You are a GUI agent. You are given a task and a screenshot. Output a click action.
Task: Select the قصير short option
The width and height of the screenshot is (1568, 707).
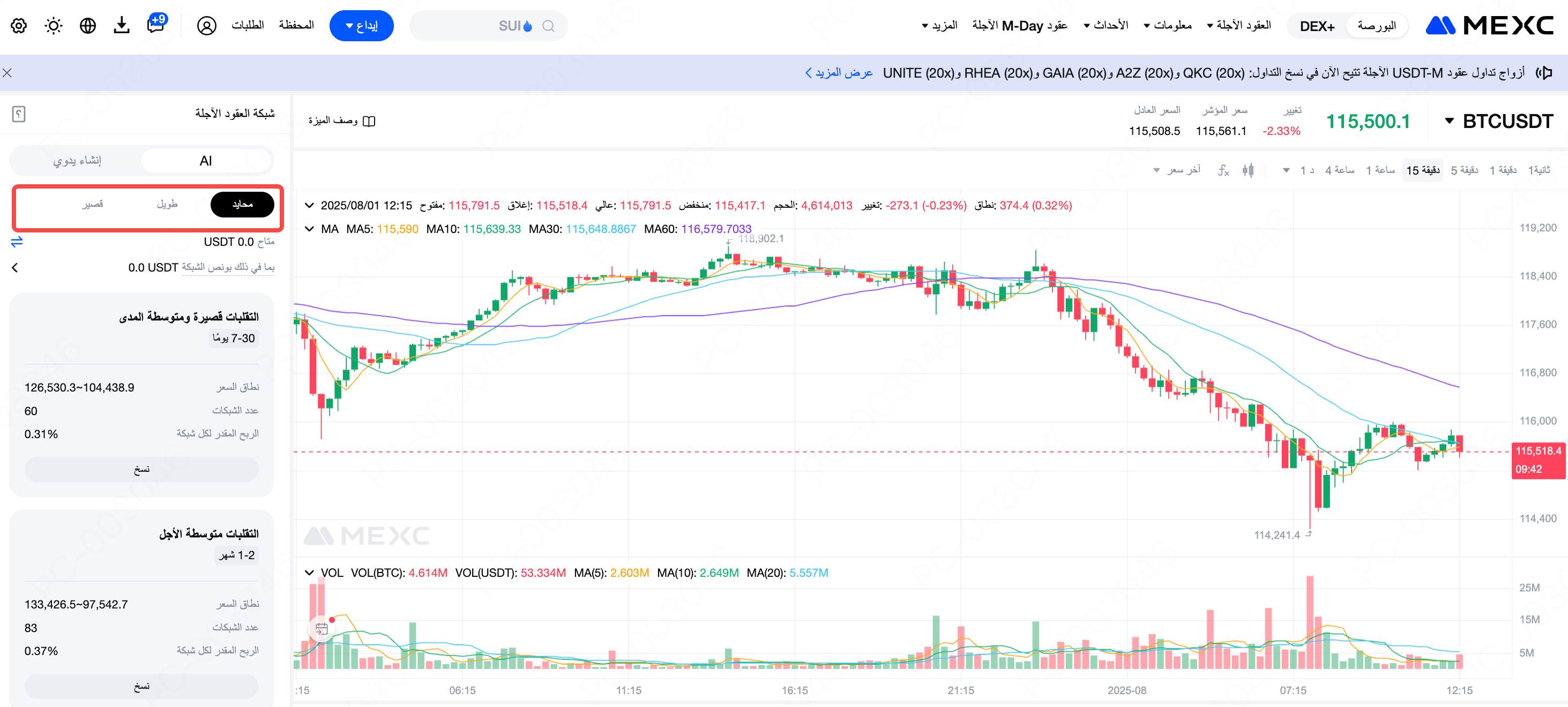point(93,205)
